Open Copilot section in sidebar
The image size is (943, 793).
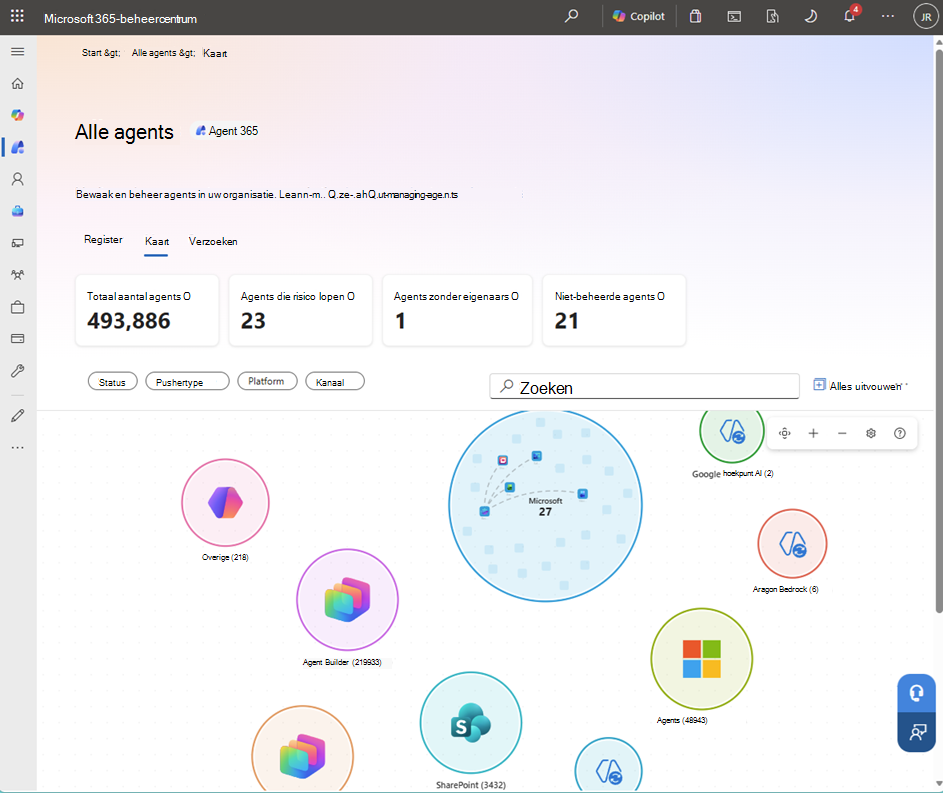tap(17, 115)
